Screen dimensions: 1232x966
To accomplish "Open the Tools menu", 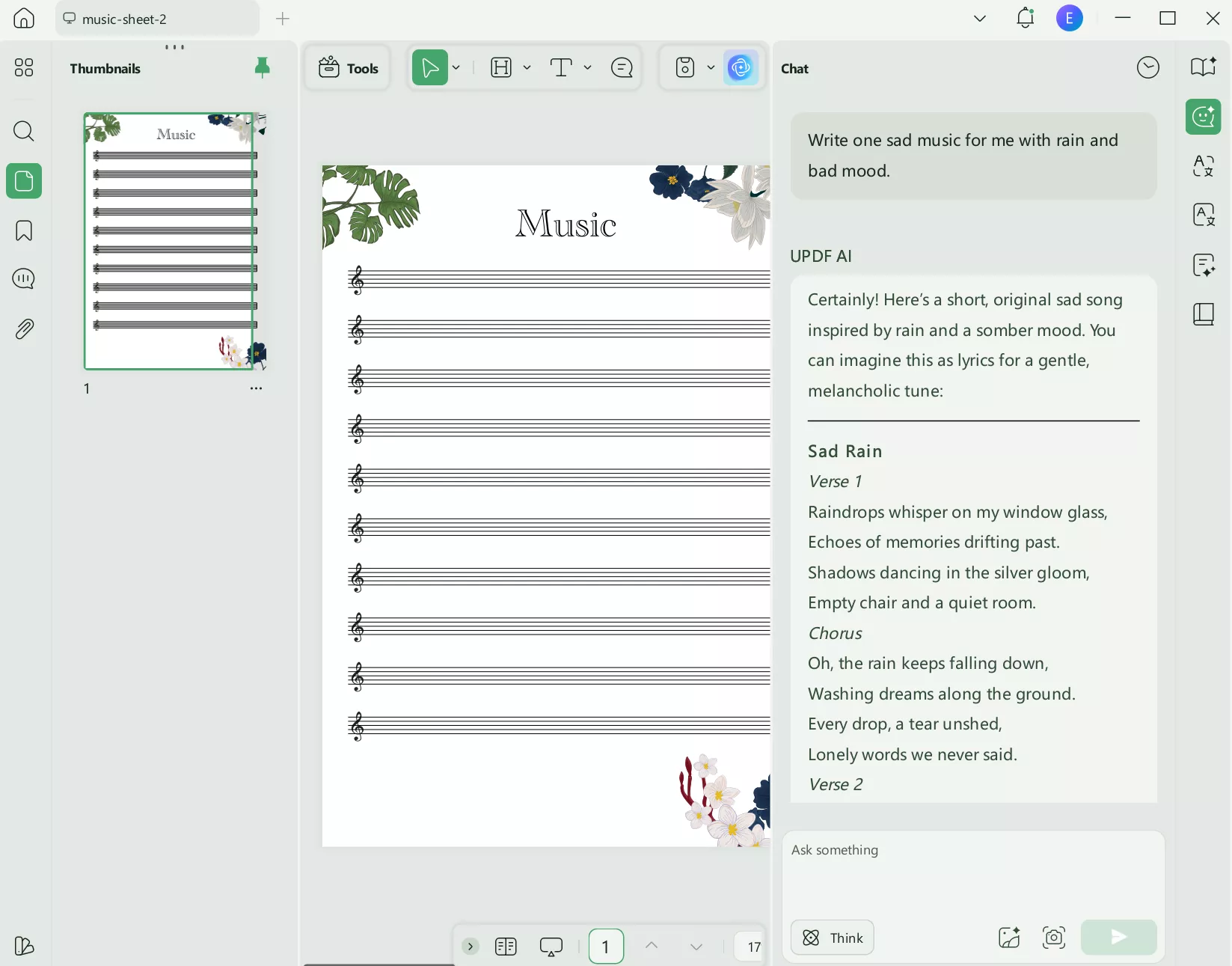I will (347, 67).
